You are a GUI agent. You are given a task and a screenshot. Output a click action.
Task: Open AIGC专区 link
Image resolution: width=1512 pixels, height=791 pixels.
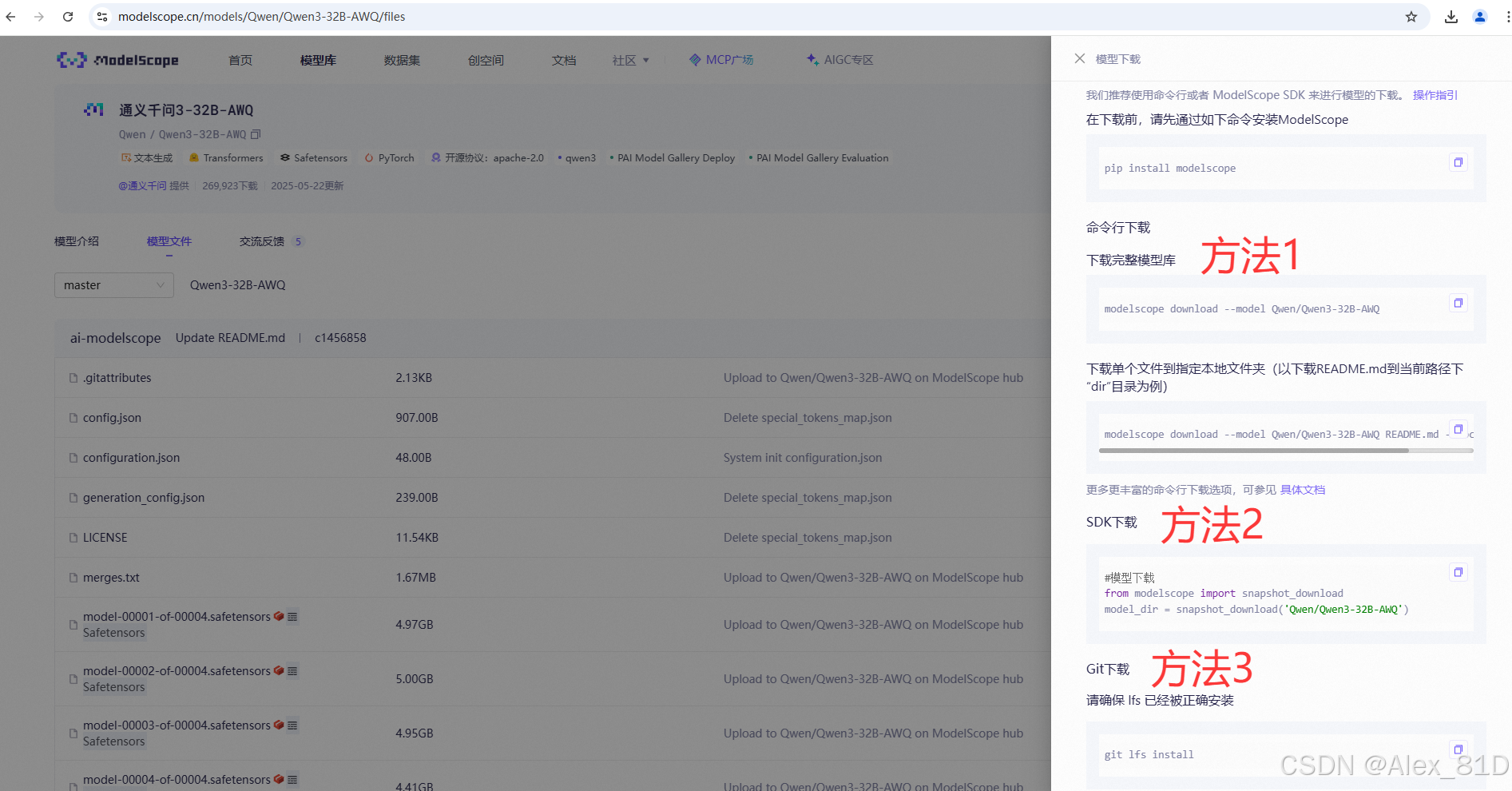839,60
